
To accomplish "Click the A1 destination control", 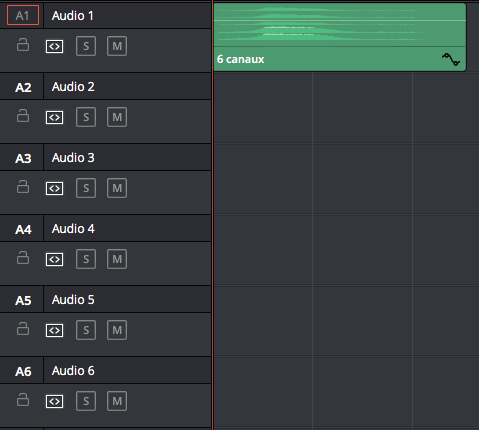I will click(23, 15).
